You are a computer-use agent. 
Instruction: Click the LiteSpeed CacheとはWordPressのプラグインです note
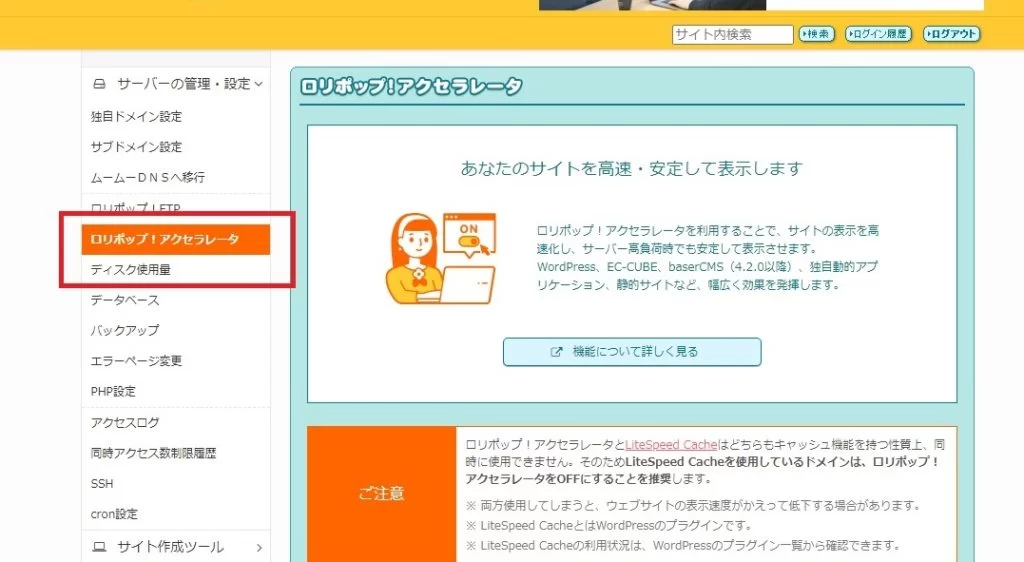609,525
